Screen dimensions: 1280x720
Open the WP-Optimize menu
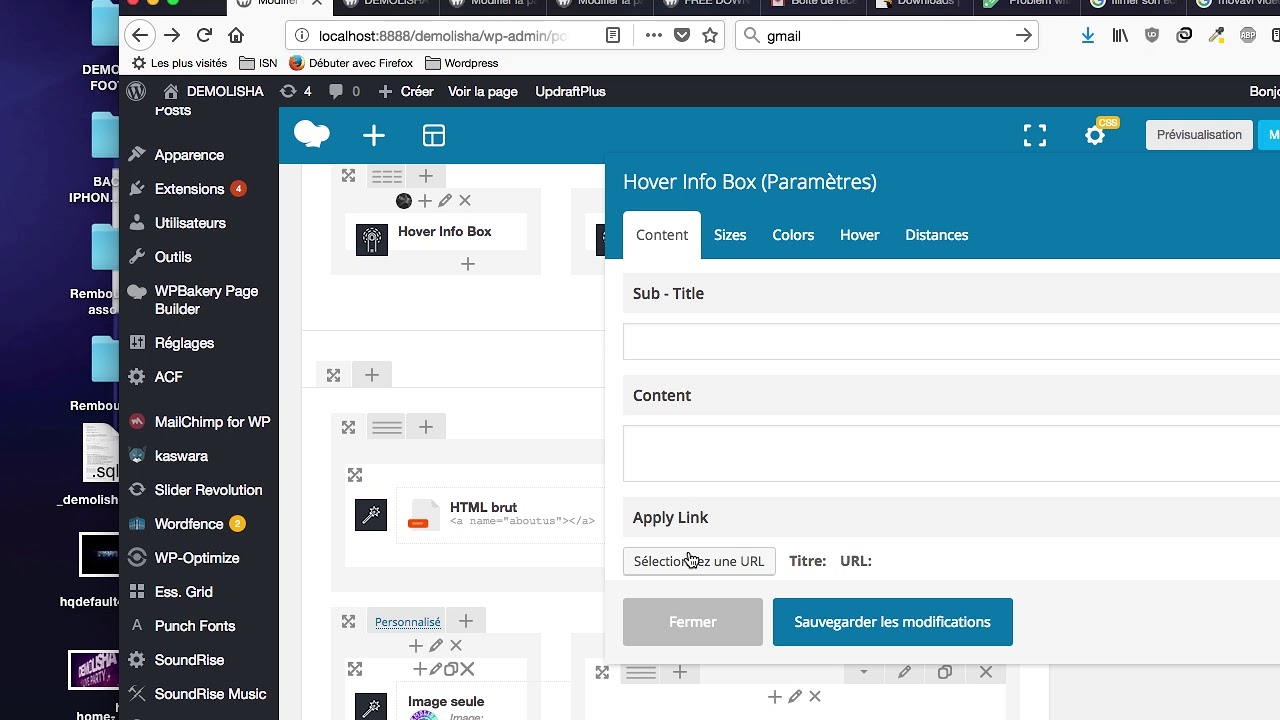coord(199,558)
